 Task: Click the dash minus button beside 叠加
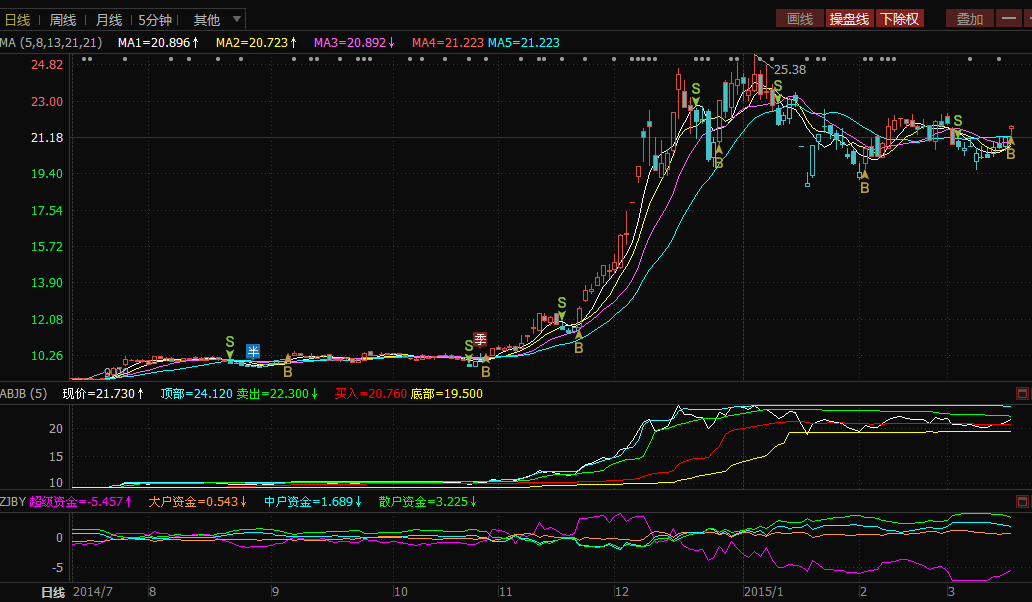click(1008, 18)
